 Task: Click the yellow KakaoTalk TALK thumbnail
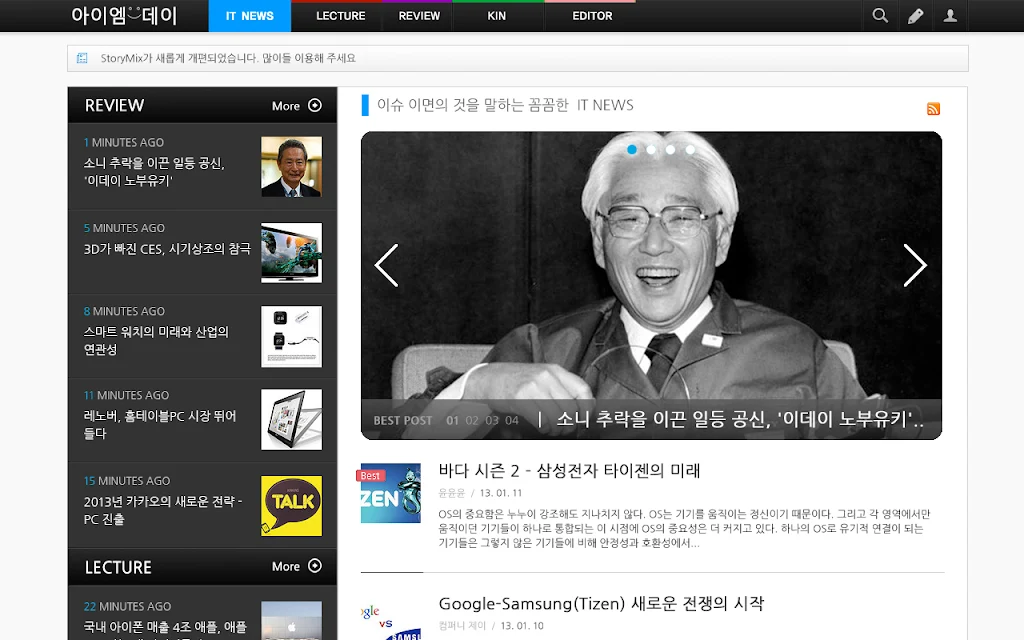pyautogui.click(x=291, y=505)
